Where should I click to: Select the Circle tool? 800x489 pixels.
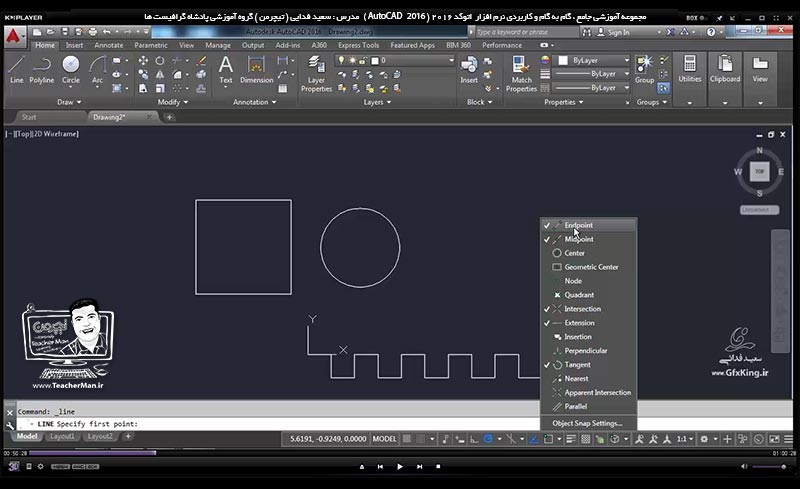pyautogui.click(x=70, y=70)
